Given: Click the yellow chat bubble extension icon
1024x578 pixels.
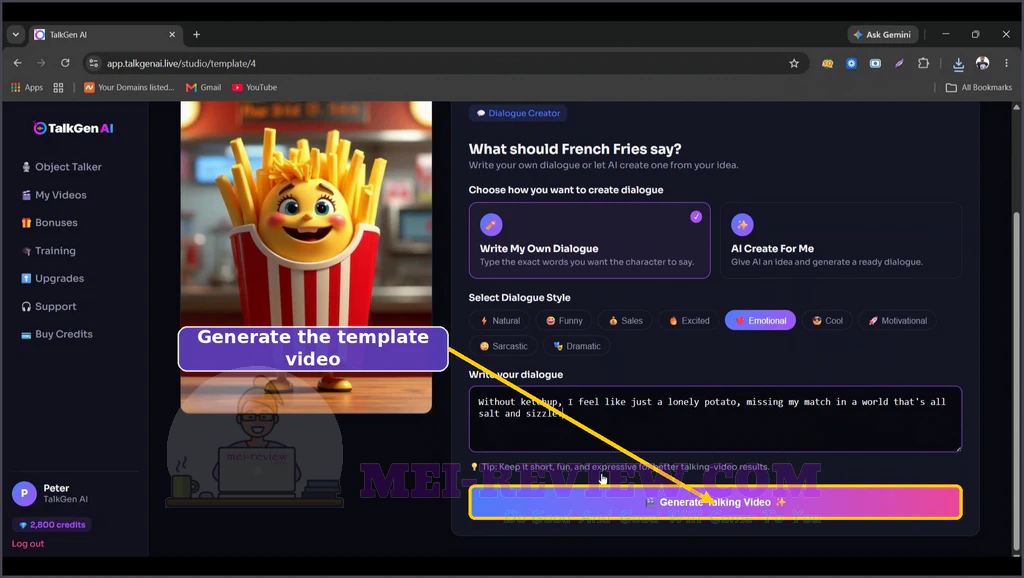Looking at the screenshot, I should point(827,63).
